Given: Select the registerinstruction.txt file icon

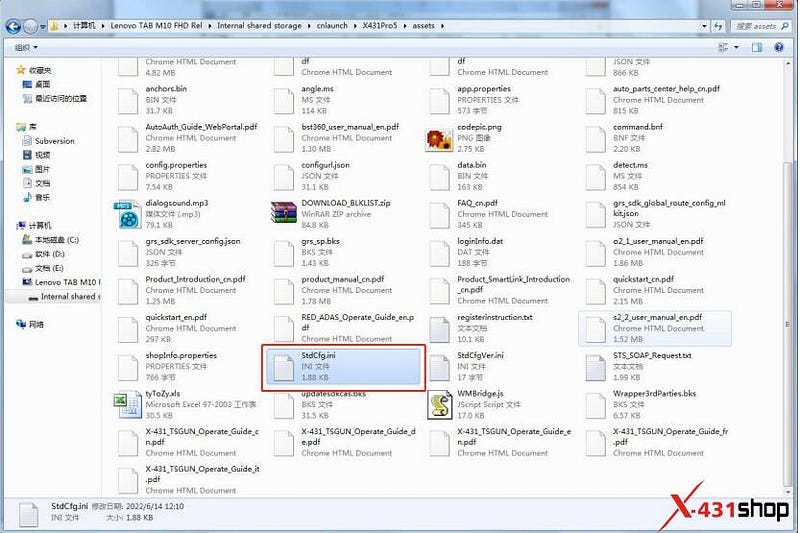Looking at the screenshot, I should tap(440, 329).
